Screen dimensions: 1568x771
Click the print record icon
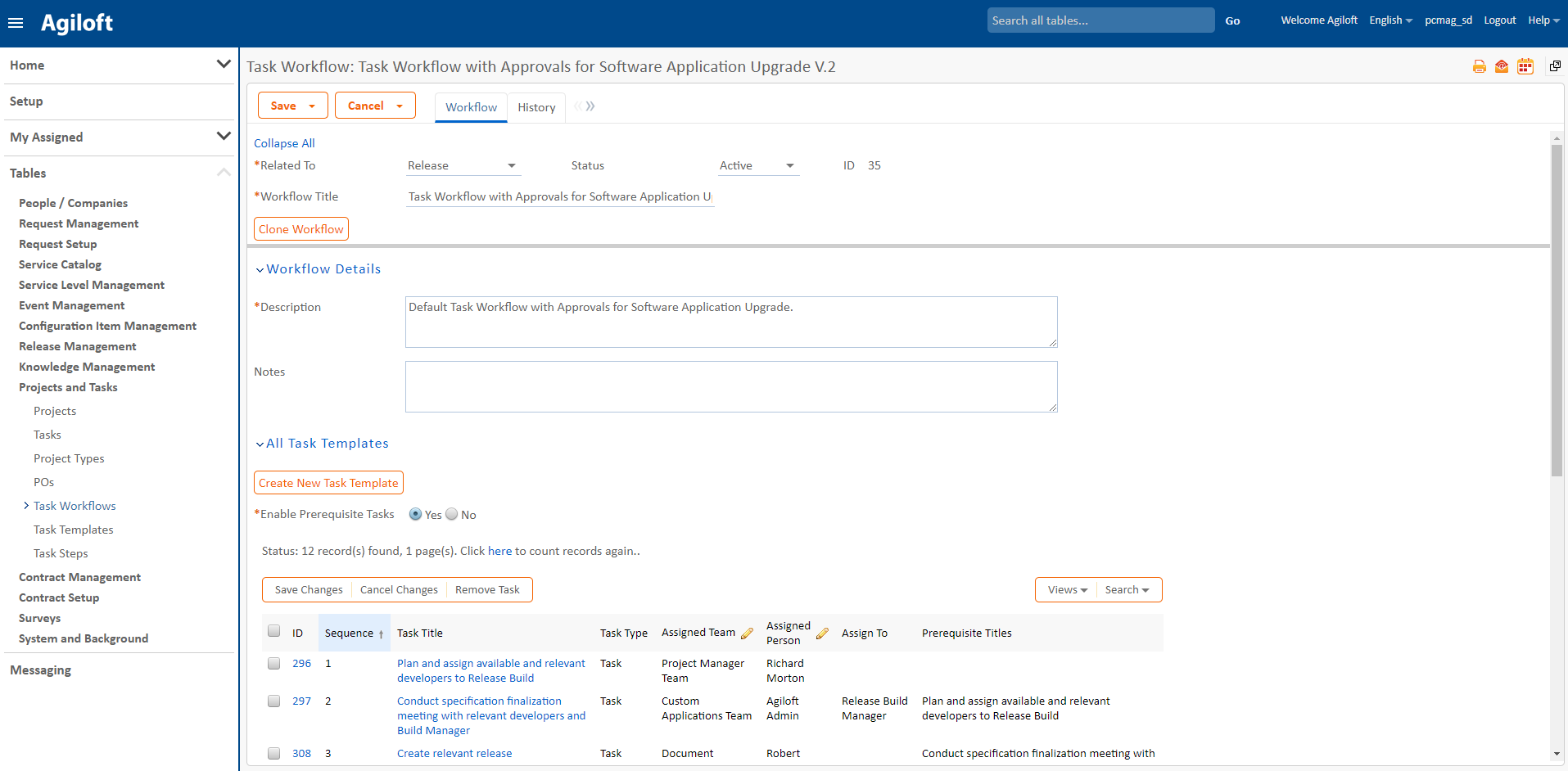point(1479,67)
